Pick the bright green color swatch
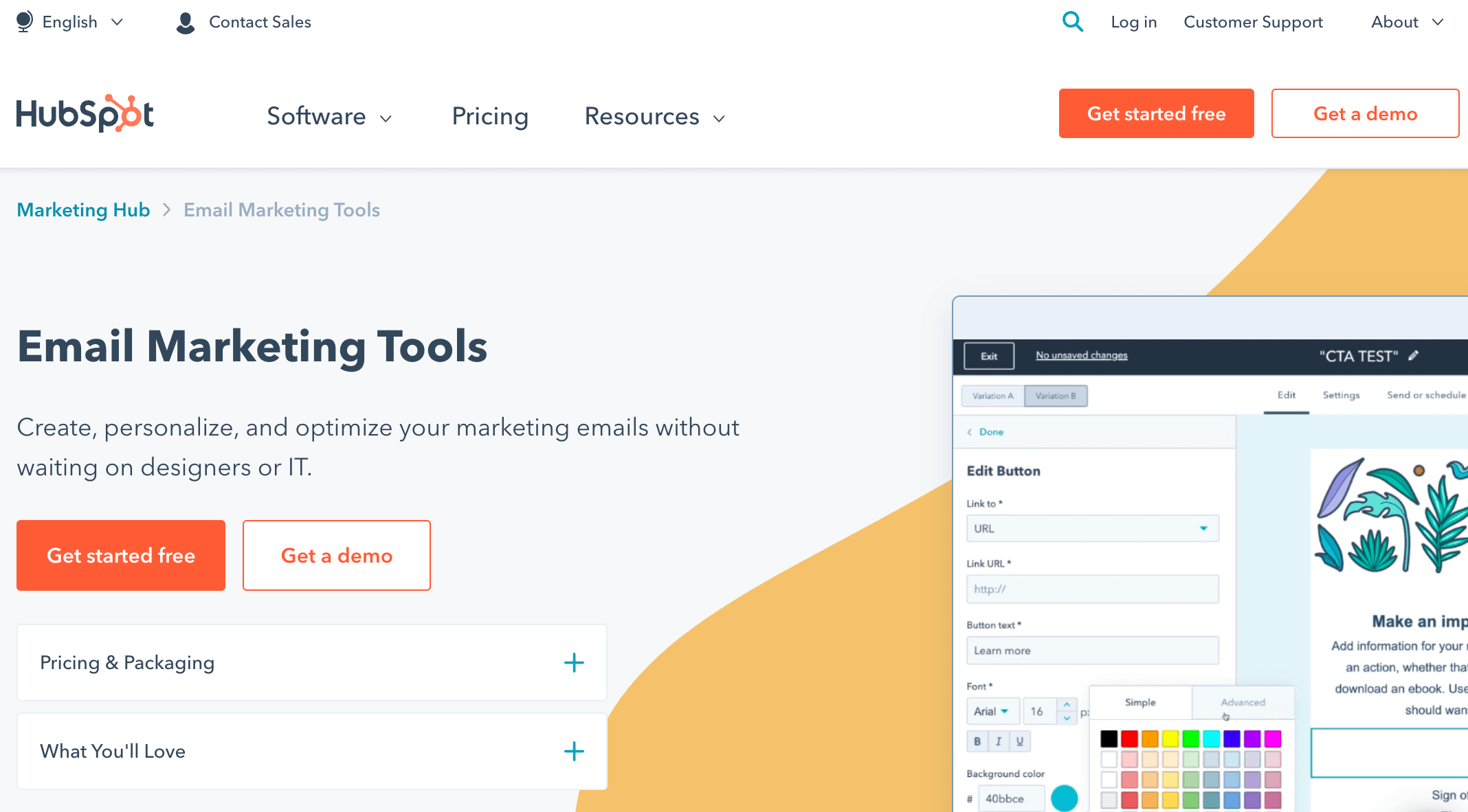This screenshot has width=1468, height=812. click(1191, 738)
